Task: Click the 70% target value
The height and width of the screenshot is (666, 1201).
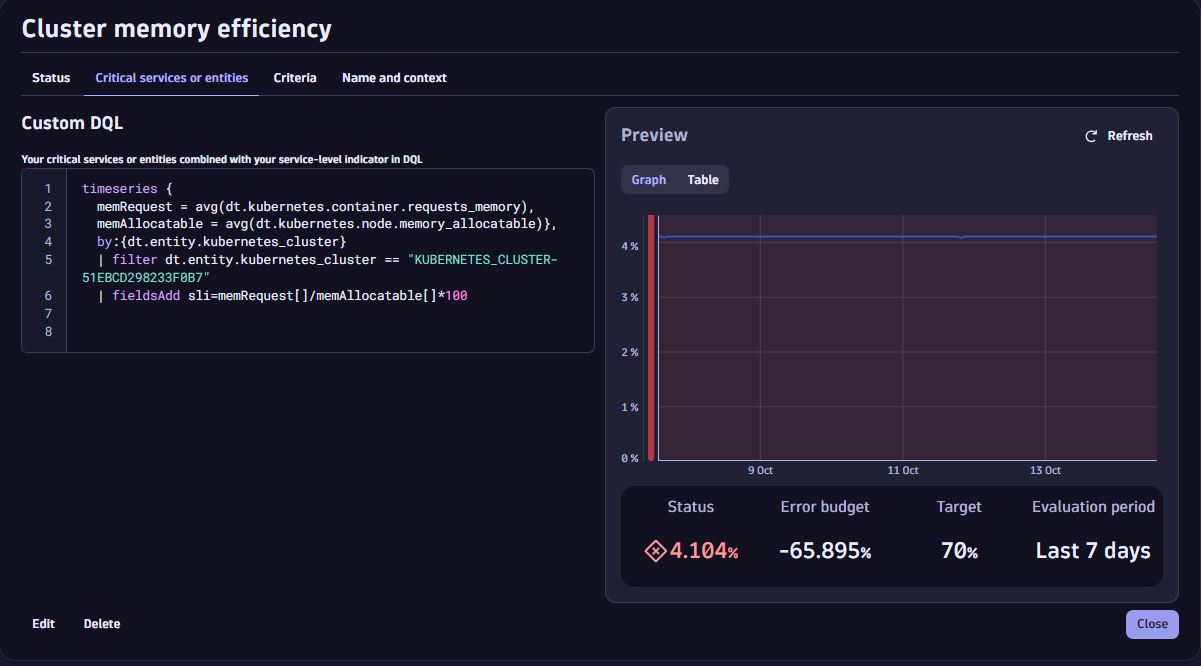Action: [x=958, y=550]
